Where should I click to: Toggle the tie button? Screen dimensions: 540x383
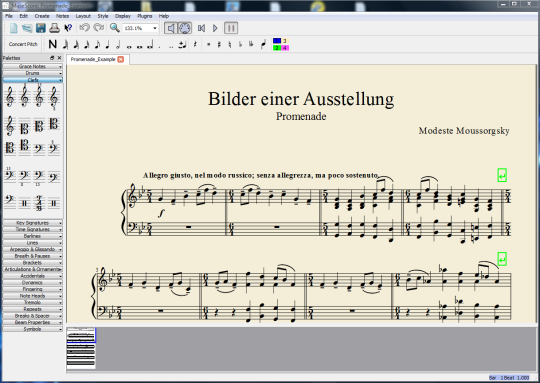coord(182,44)
